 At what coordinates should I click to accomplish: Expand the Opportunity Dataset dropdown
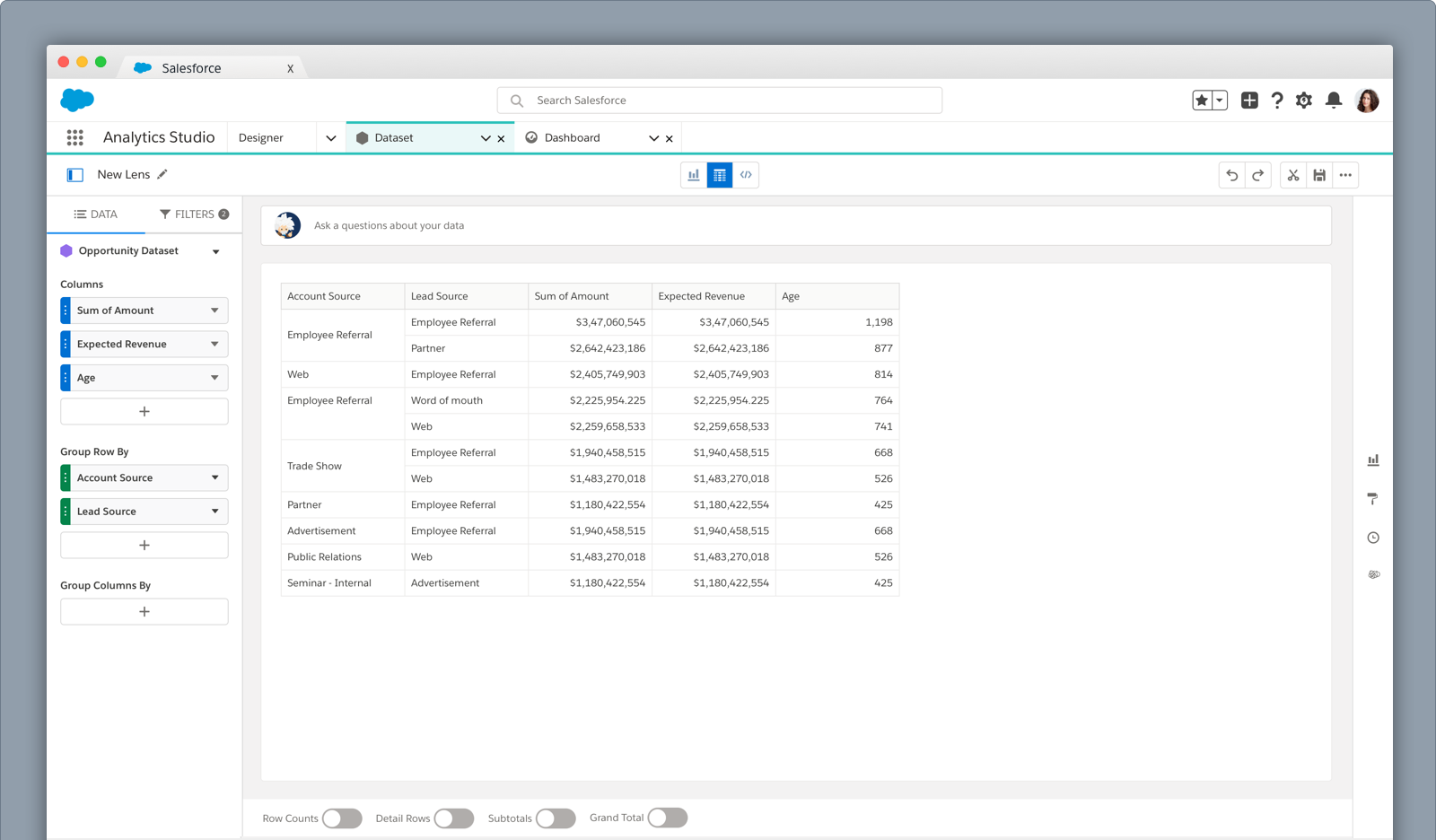(x=215, y=252)
